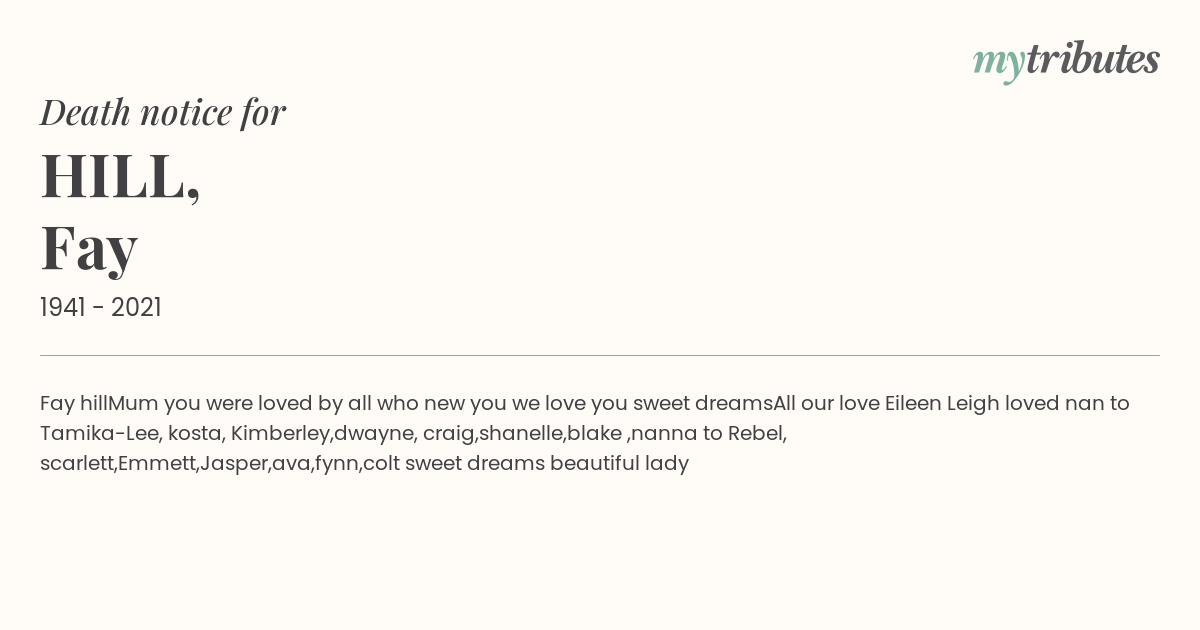Image resolution: width=1200 pixels, height=630 pixels.
Task: Click the name 'Tamika-Lee'
Action: (x=100, y=433)
